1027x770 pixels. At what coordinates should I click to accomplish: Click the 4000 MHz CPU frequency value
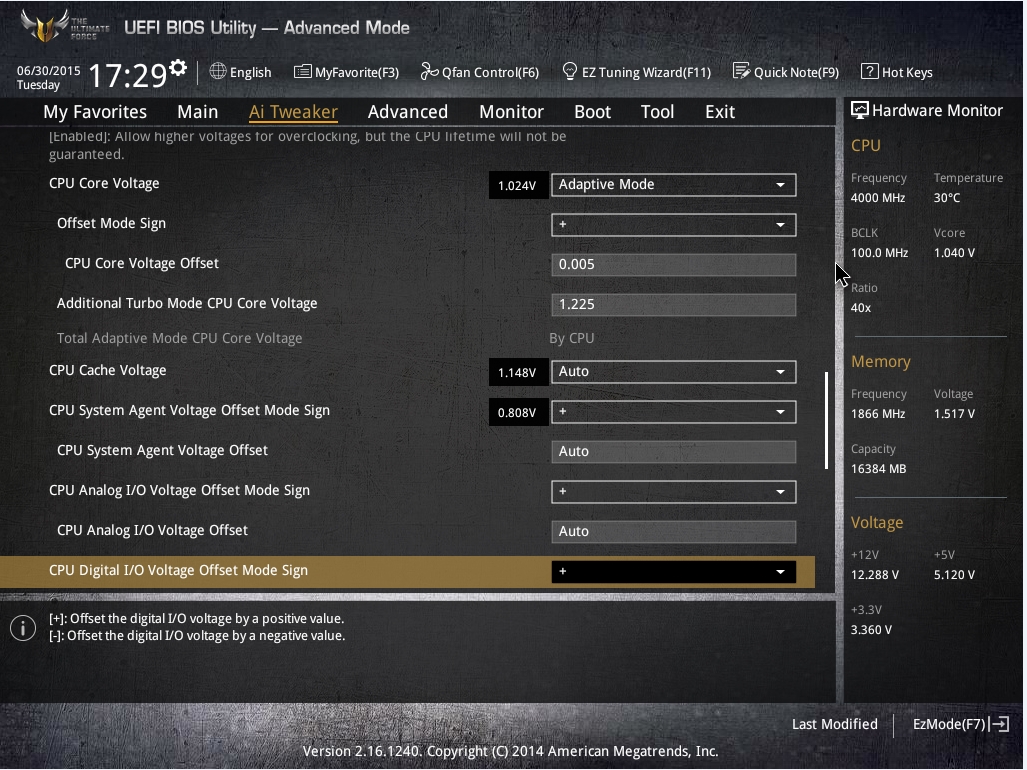(878, 198)
